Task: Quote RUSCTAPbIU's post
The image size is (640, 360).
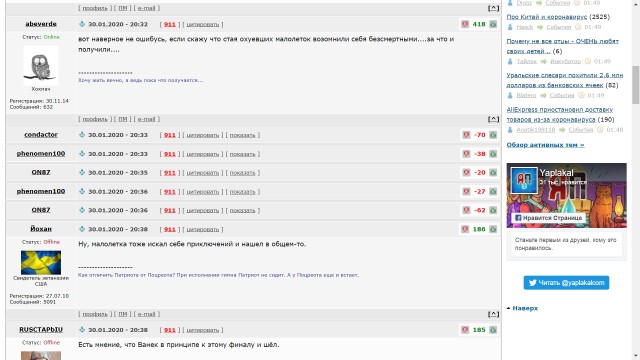Action: (203, 330)
